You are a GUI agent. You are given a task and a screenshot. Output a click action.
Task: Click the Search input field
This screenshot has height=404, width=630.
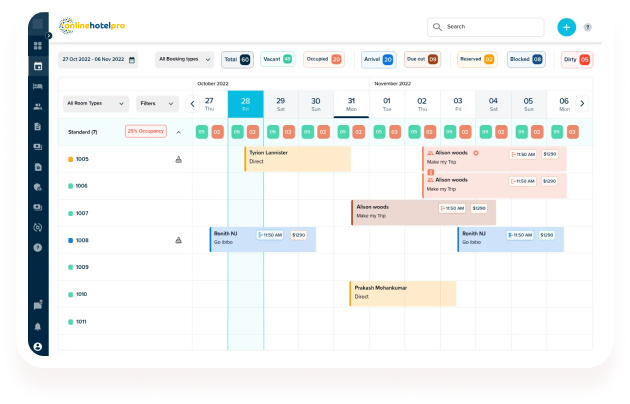[x=490, y=27]
